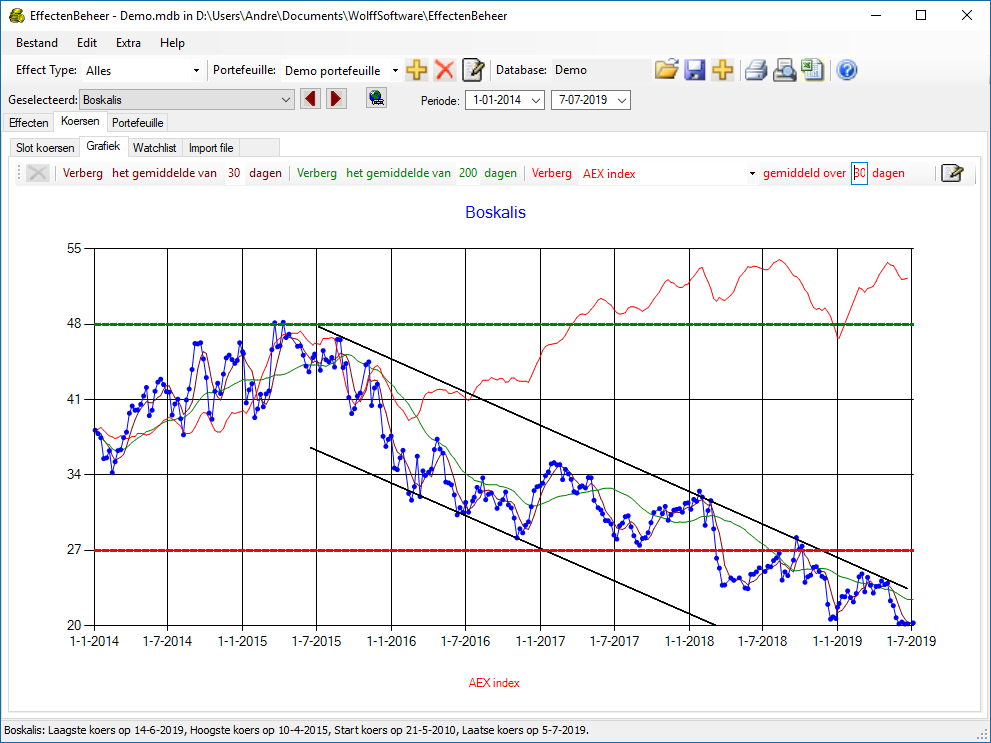
Task: Hide the 30-day average line via Verberg
Action: [x=83, y=173]
